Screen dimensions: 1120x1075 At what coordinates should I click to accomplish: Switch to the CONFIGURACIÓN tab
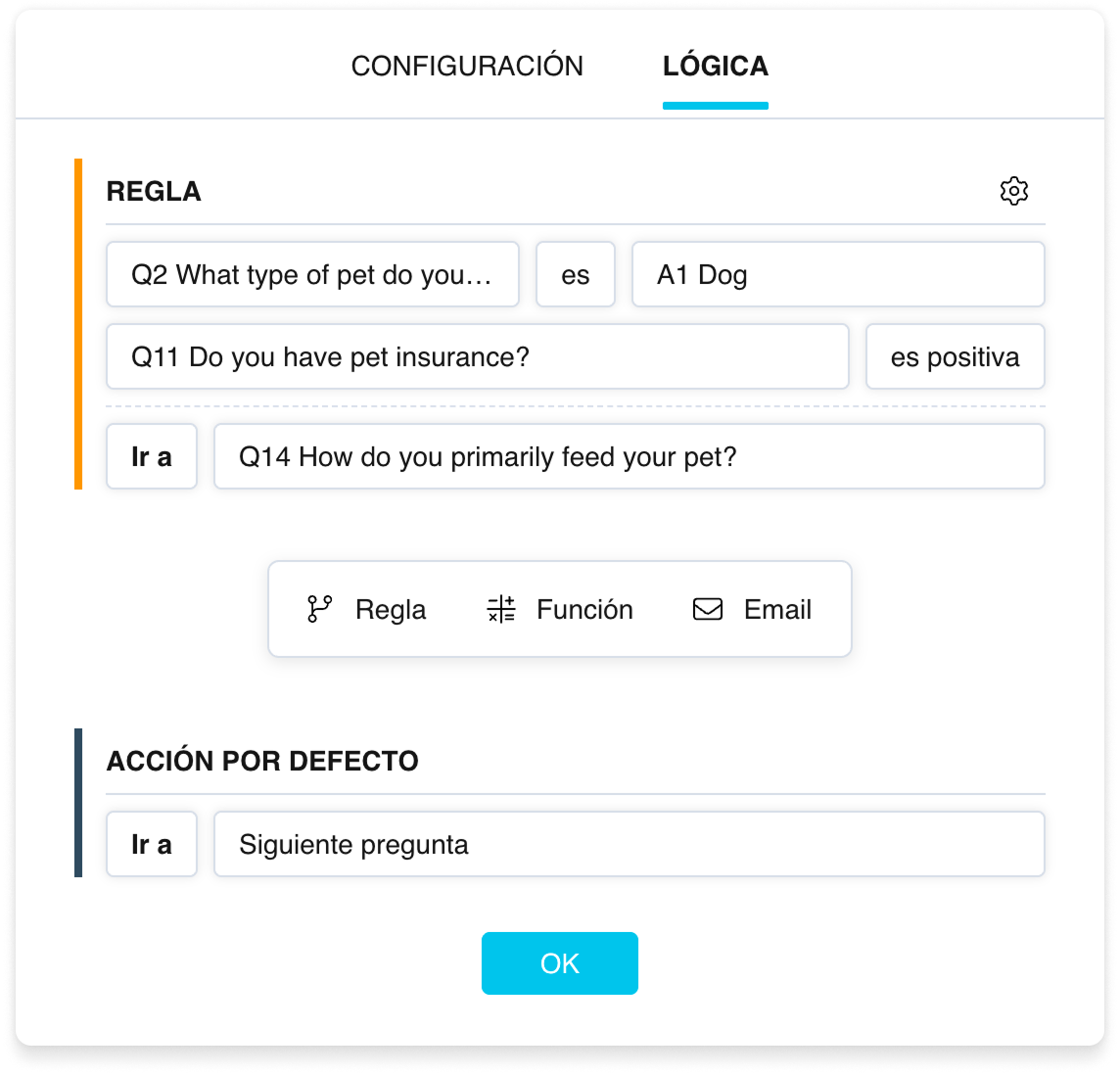tap(467, 66)
